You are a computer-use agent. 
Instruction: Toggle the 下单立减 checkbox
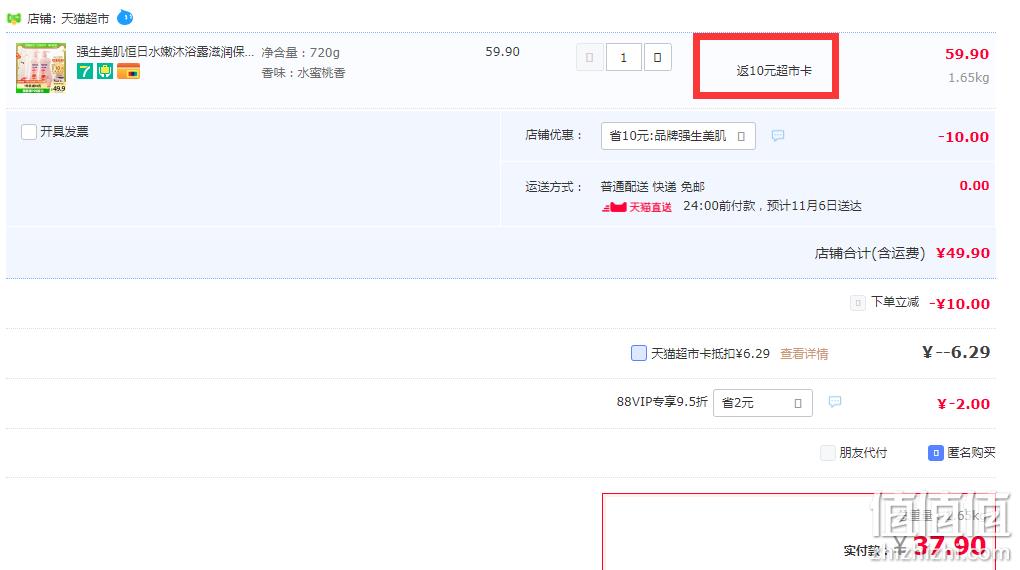coord(857,303)
